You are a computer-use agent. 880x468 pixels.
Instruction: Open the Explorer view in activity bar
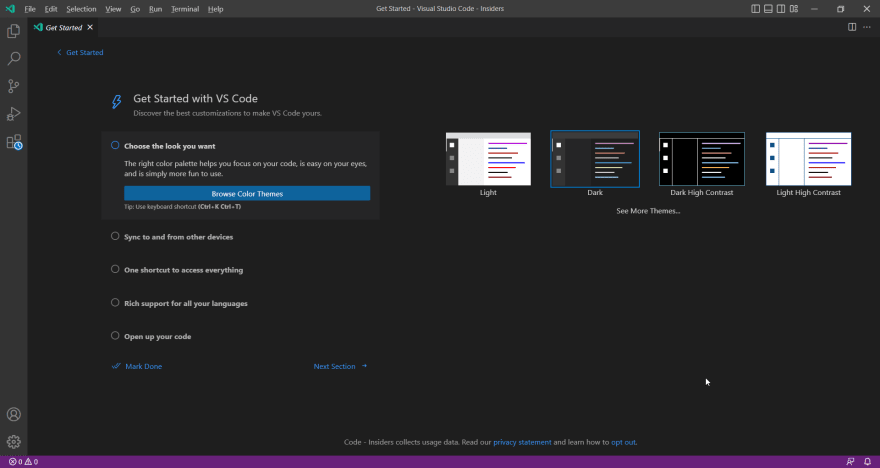coord(13,31)
